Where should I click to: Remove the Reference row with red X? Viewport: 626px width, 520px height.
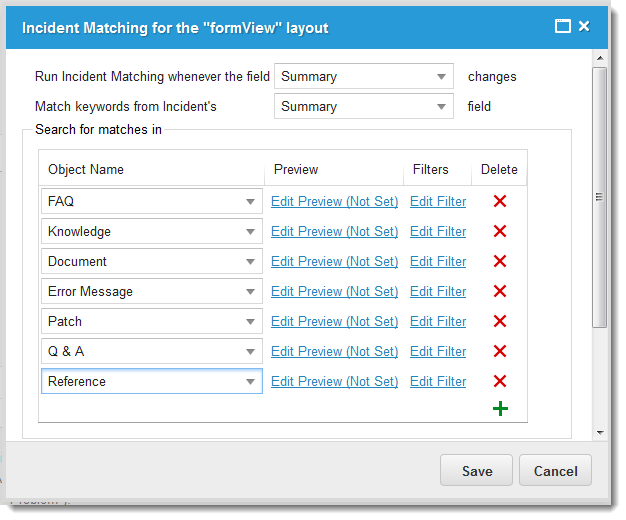pos(500,381)
